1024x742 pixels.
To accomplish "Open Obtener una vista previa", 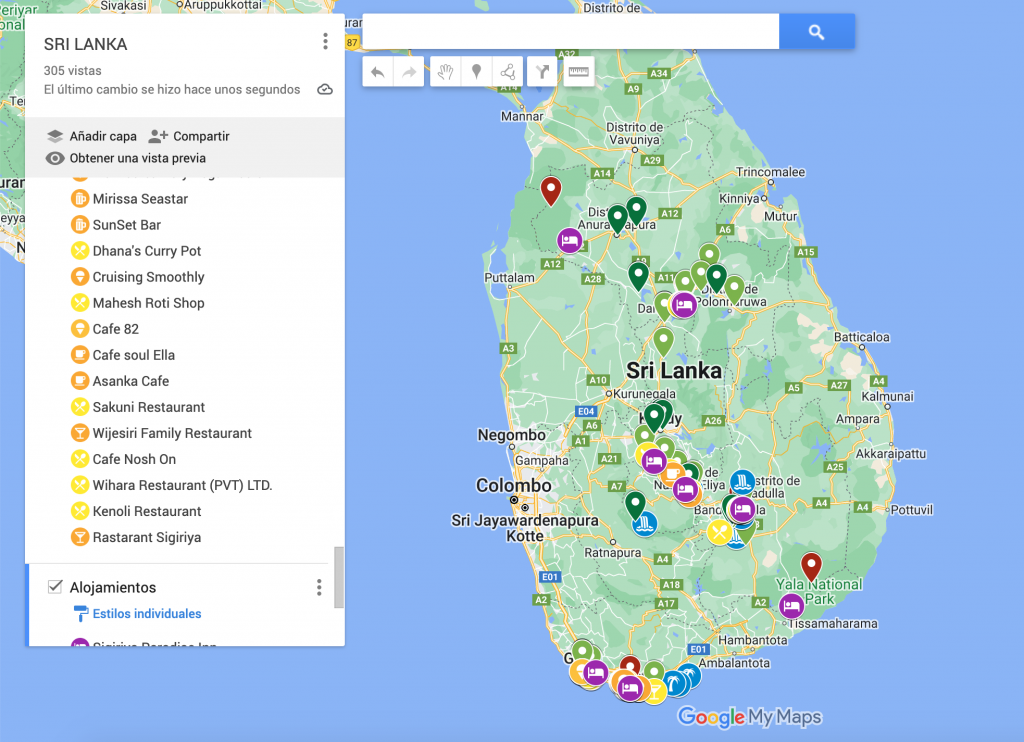I will tap(126, 158).
